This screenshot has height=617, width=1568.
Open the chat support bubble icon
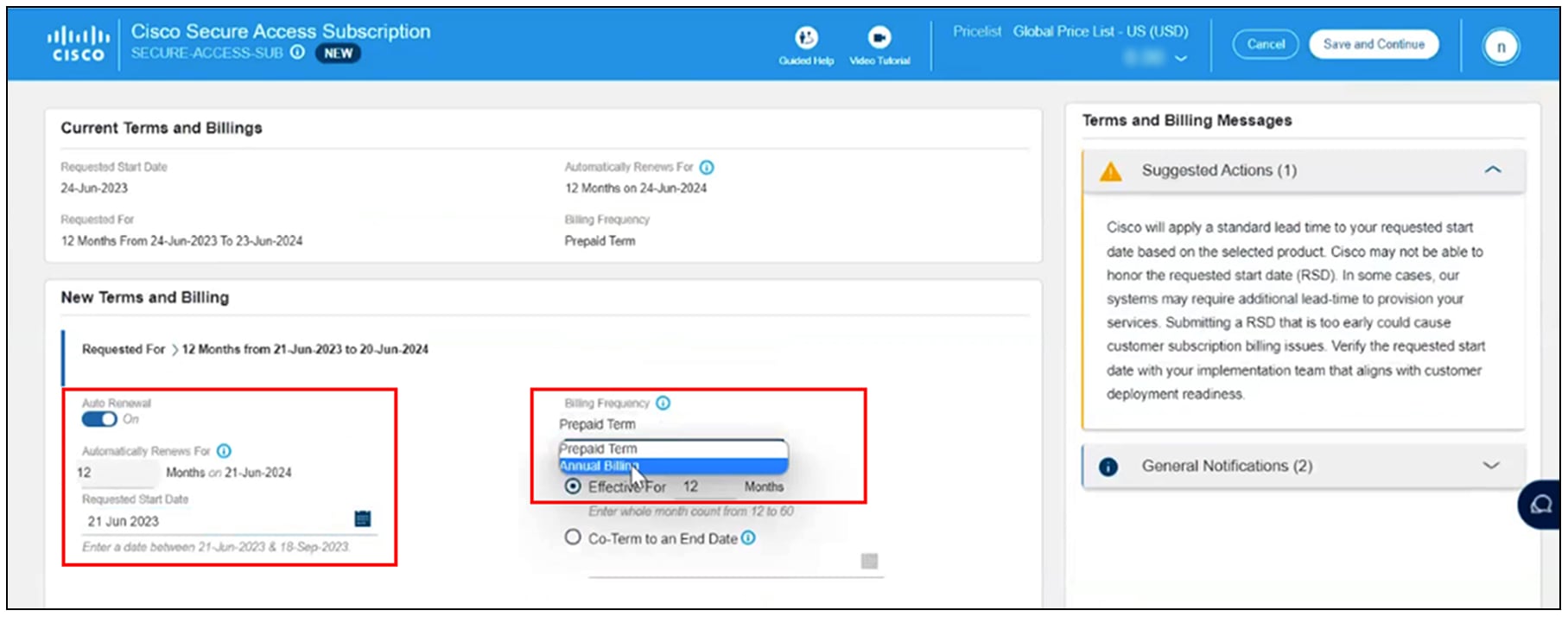[1540, 505]
